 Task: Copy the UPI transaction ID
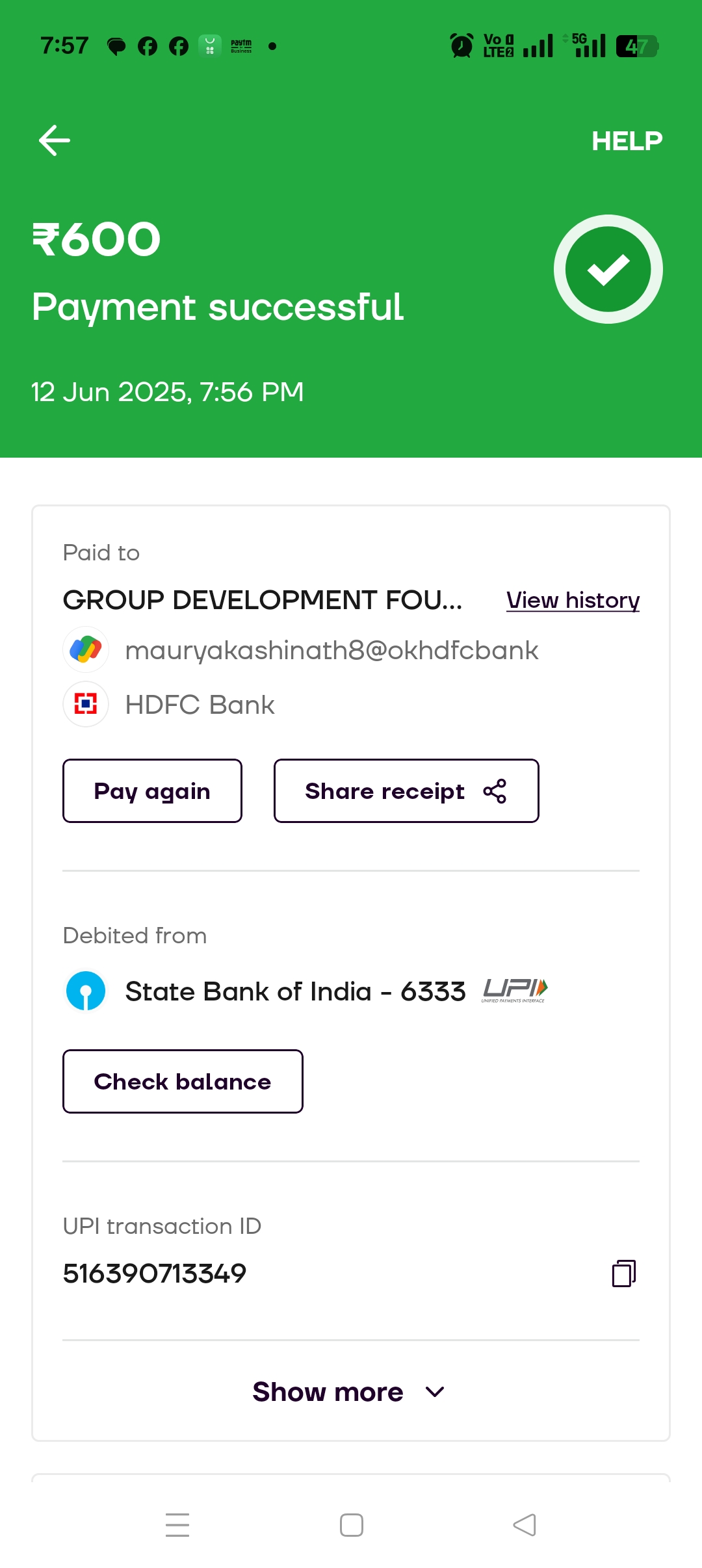623,1273
